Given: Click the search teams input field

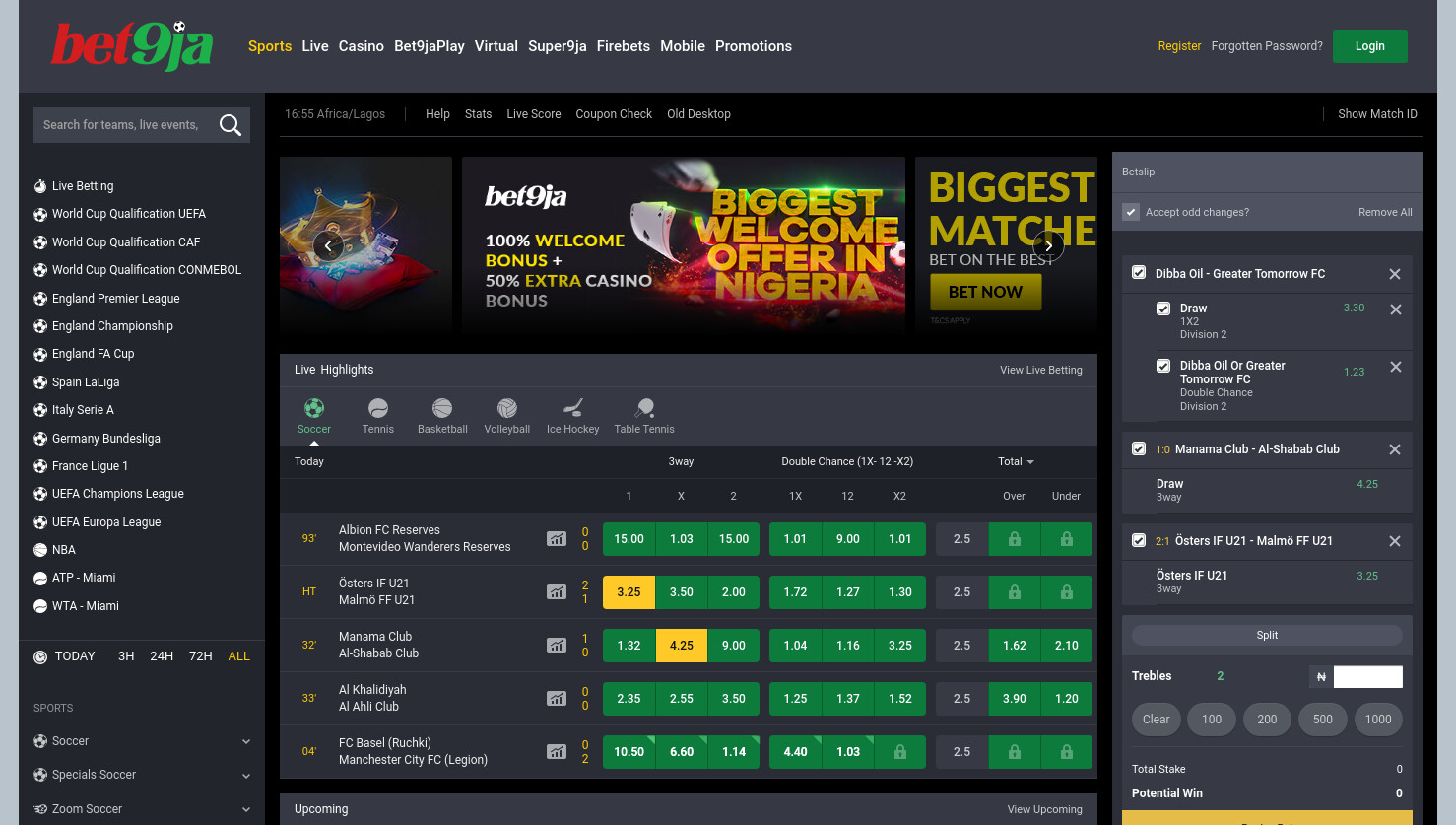Looking at the screenshot, I should [122, 125].
